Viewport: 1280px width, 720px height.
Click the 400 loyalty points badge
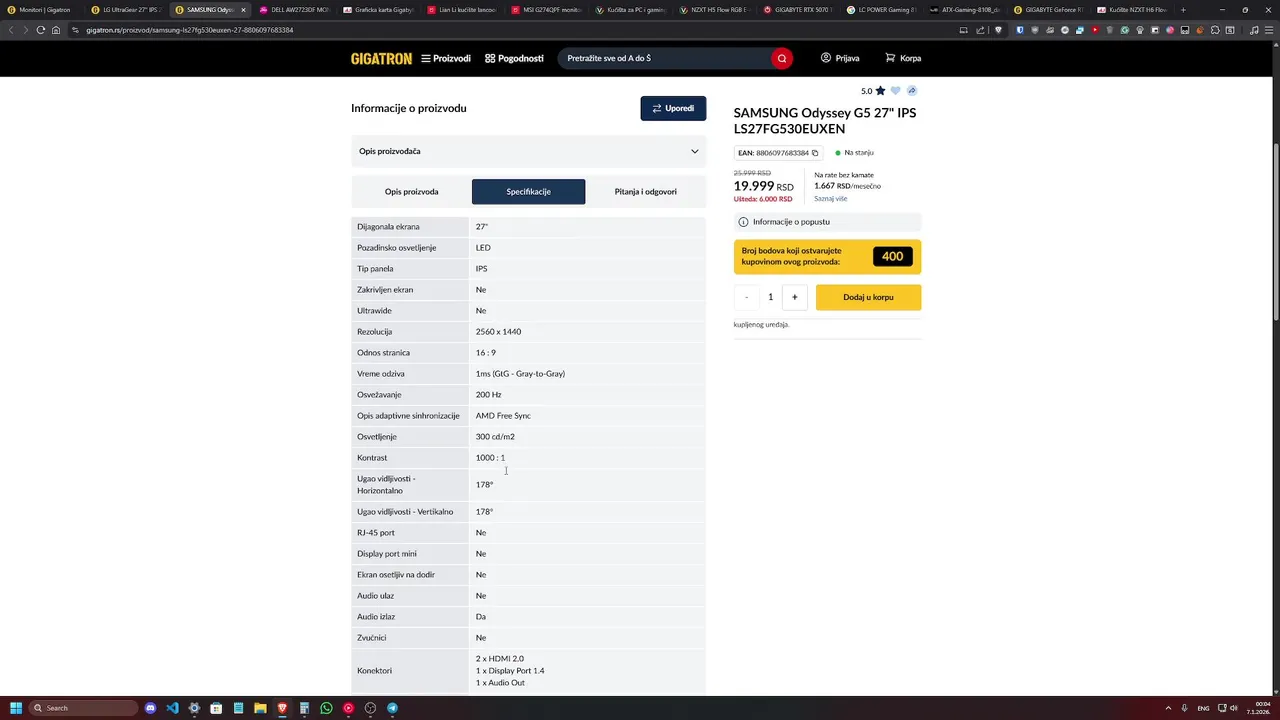tap(892, 257)
